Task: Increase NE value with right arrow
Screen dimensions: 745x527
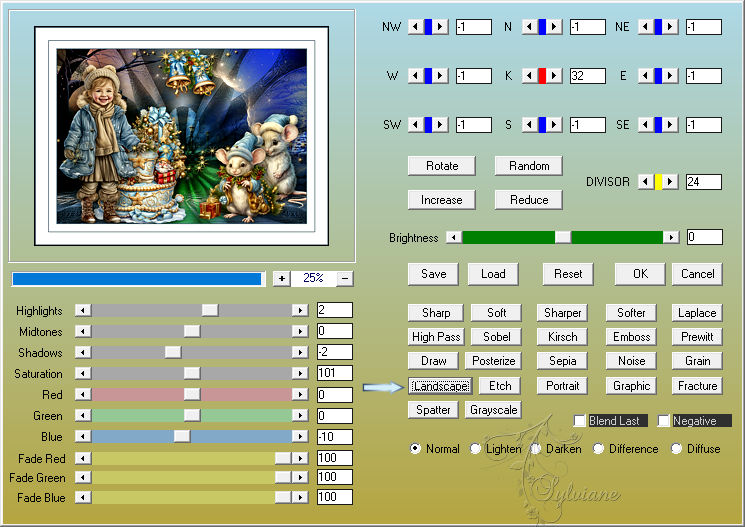Action: point(670,27)
